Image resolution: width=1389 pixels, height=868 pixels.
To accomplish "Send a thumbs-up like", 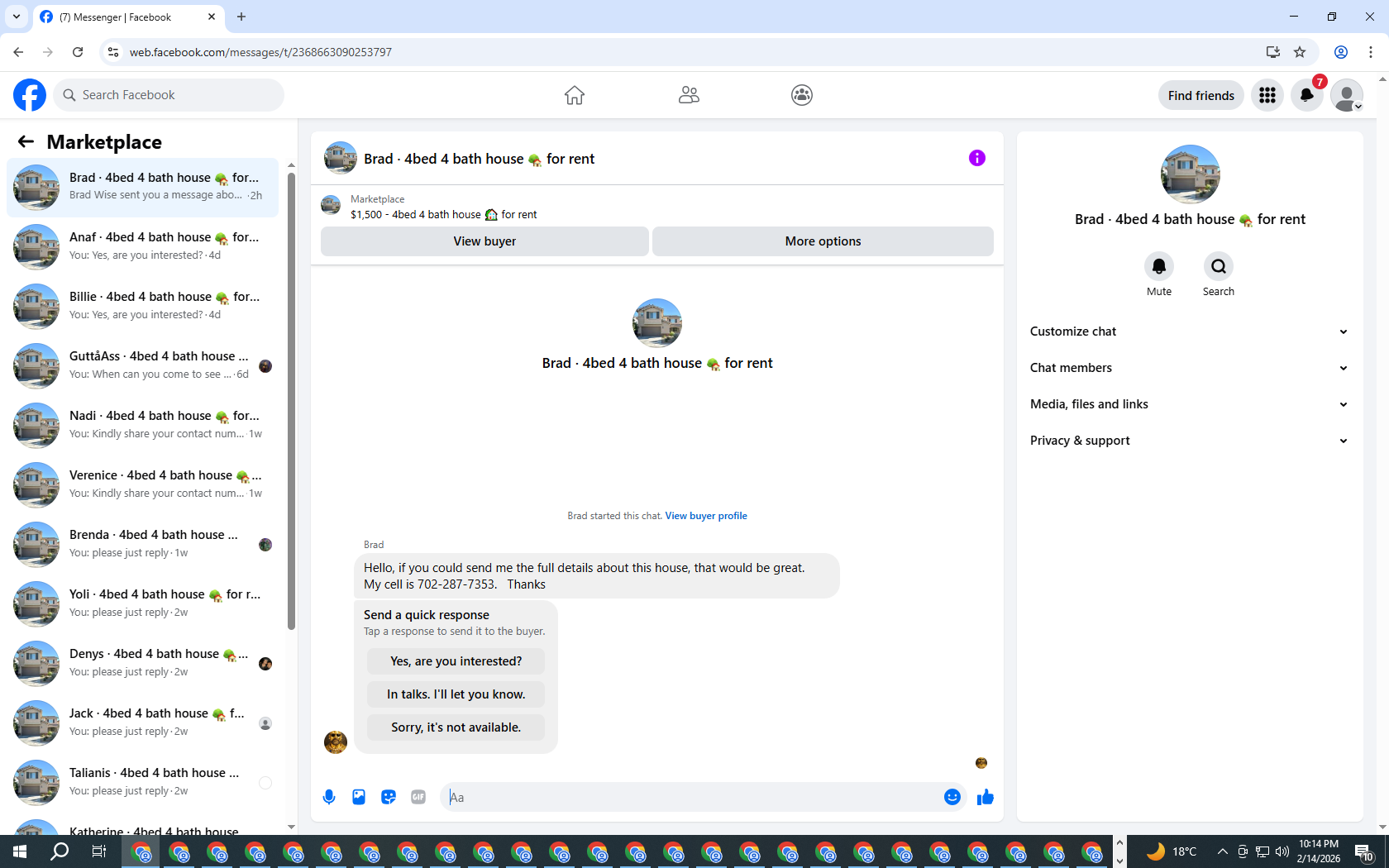I will 986,797.
